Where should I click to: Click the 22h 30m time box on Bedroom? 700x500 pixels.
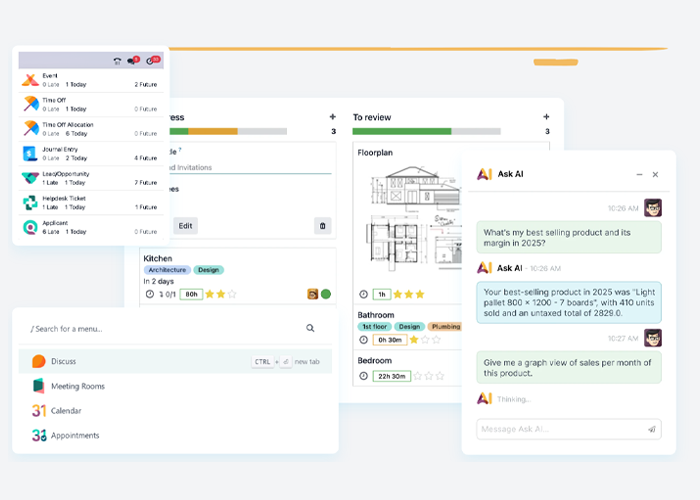tap(392, 376)
